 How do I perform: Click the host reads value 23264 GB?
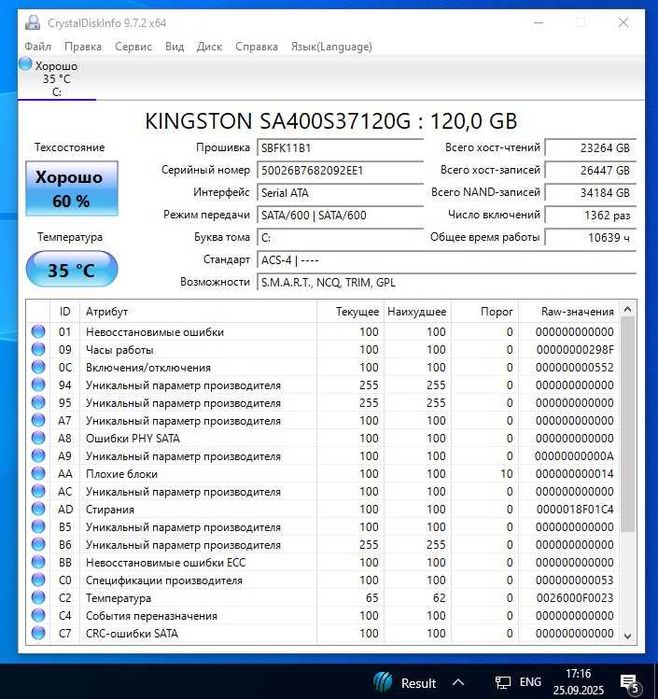pos(591,148)
